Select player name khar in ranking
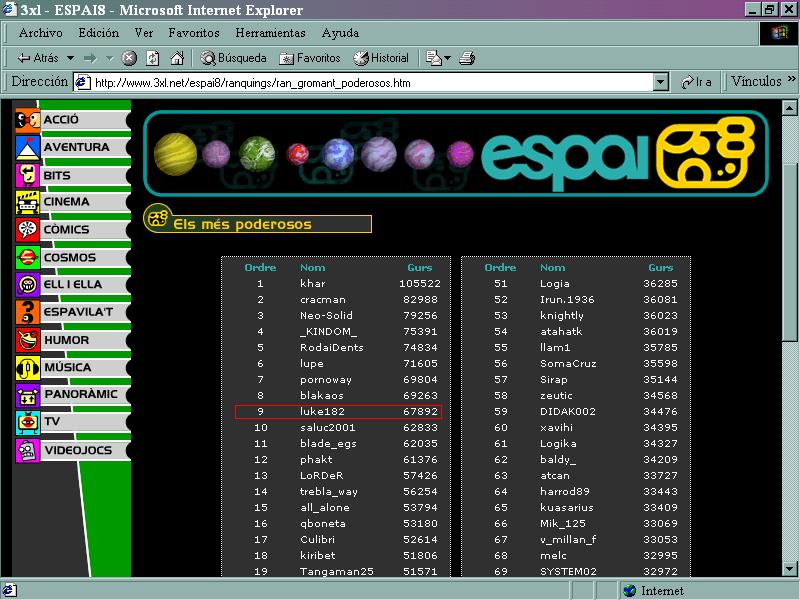This screenshot has height=600, width=800. (x=313, y=284)
